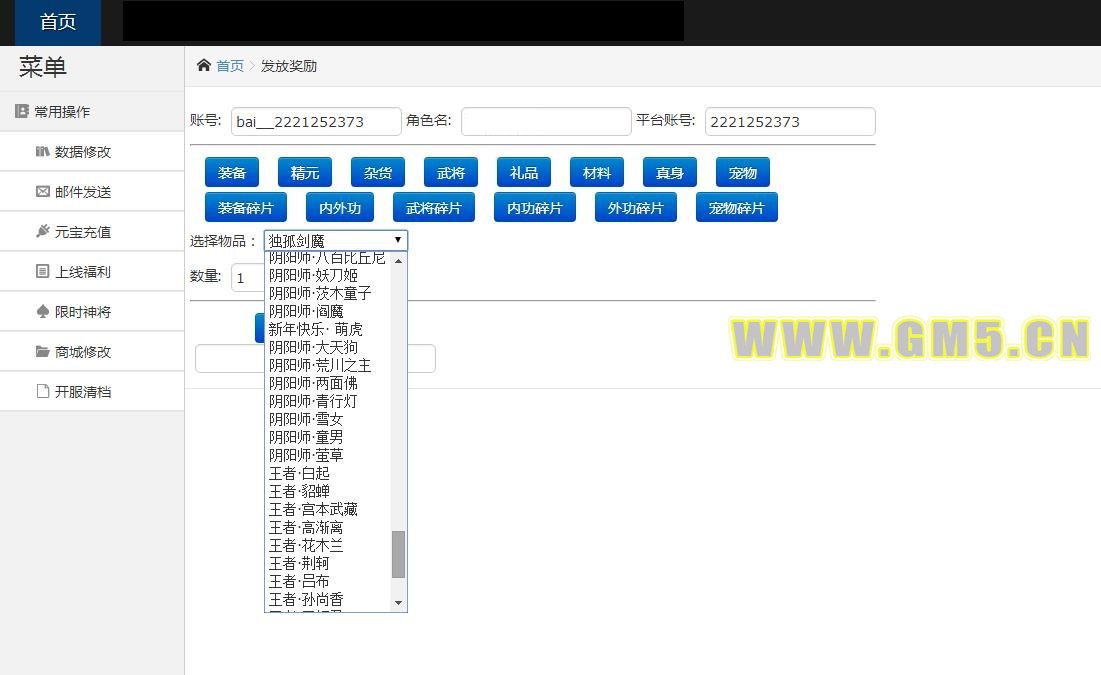Image resolution: width=1101 pixels, height=675 pixels.
Task: Click the home icon in breadcrumb
Action: [x=204, y=66]
